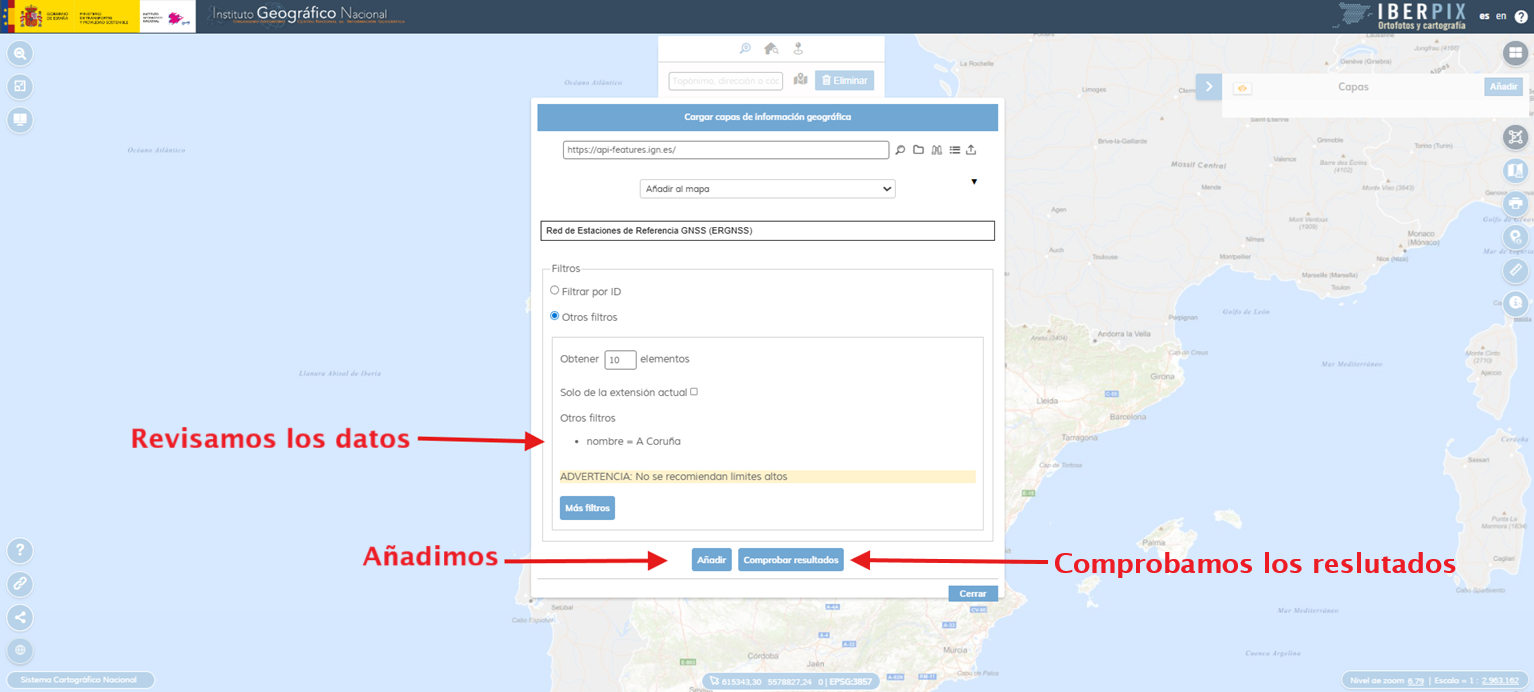1534x692 pixels.
Task: Click the help question mark in header
Action: 1521,16
